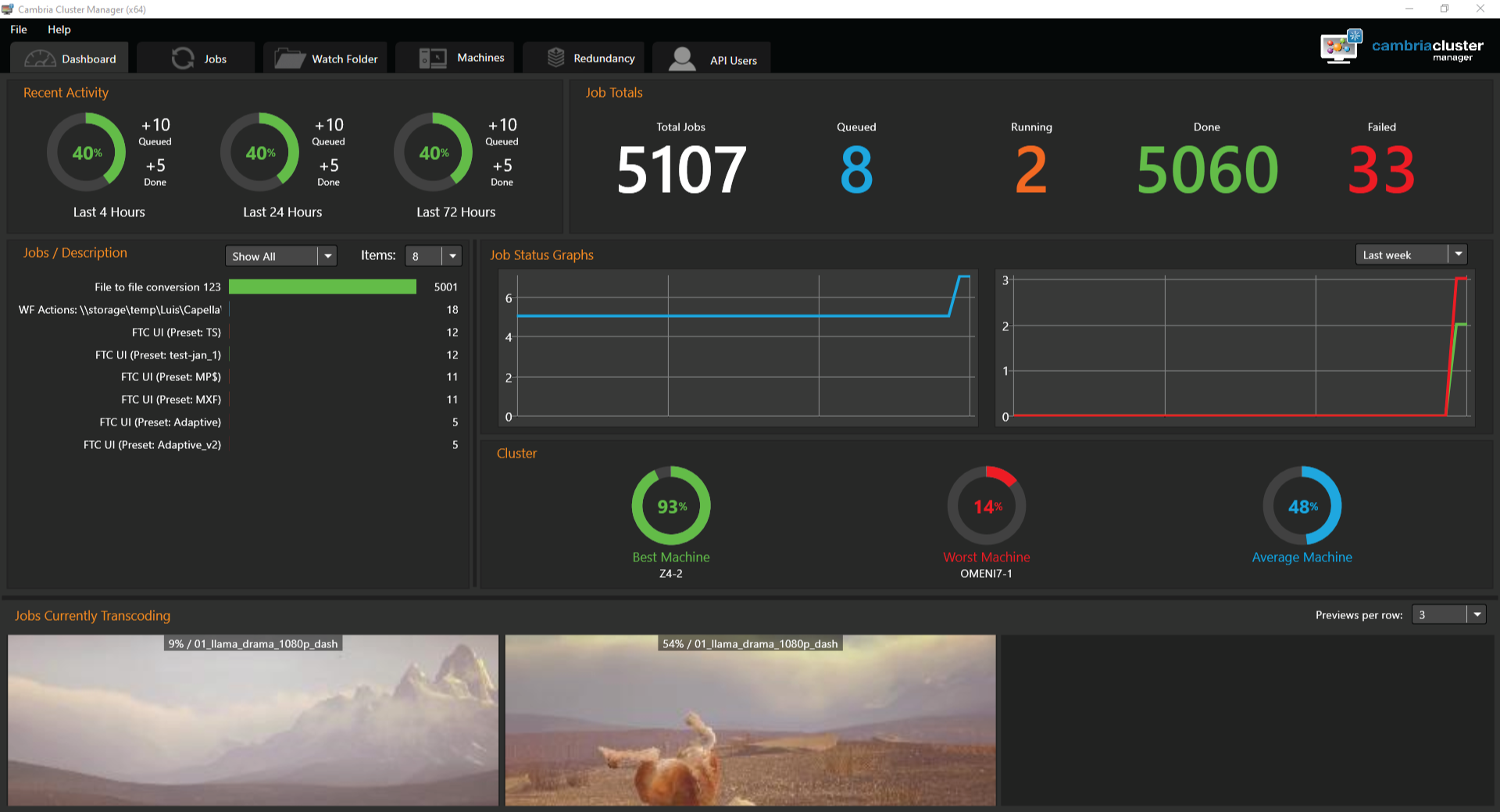Expand the Show All filter dropdown

coord(281,256)
